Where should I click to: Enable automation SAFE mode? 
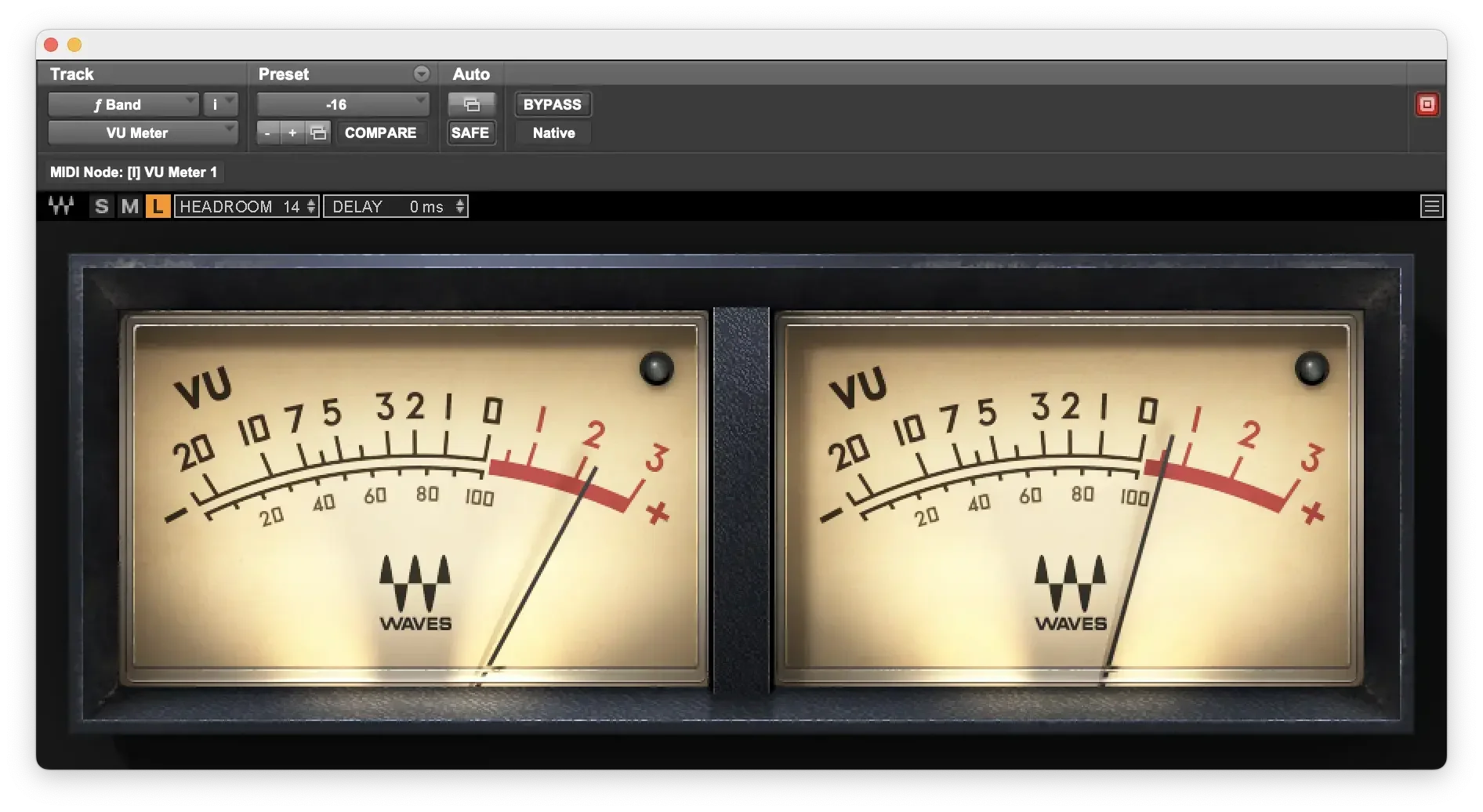coord(470,132)
